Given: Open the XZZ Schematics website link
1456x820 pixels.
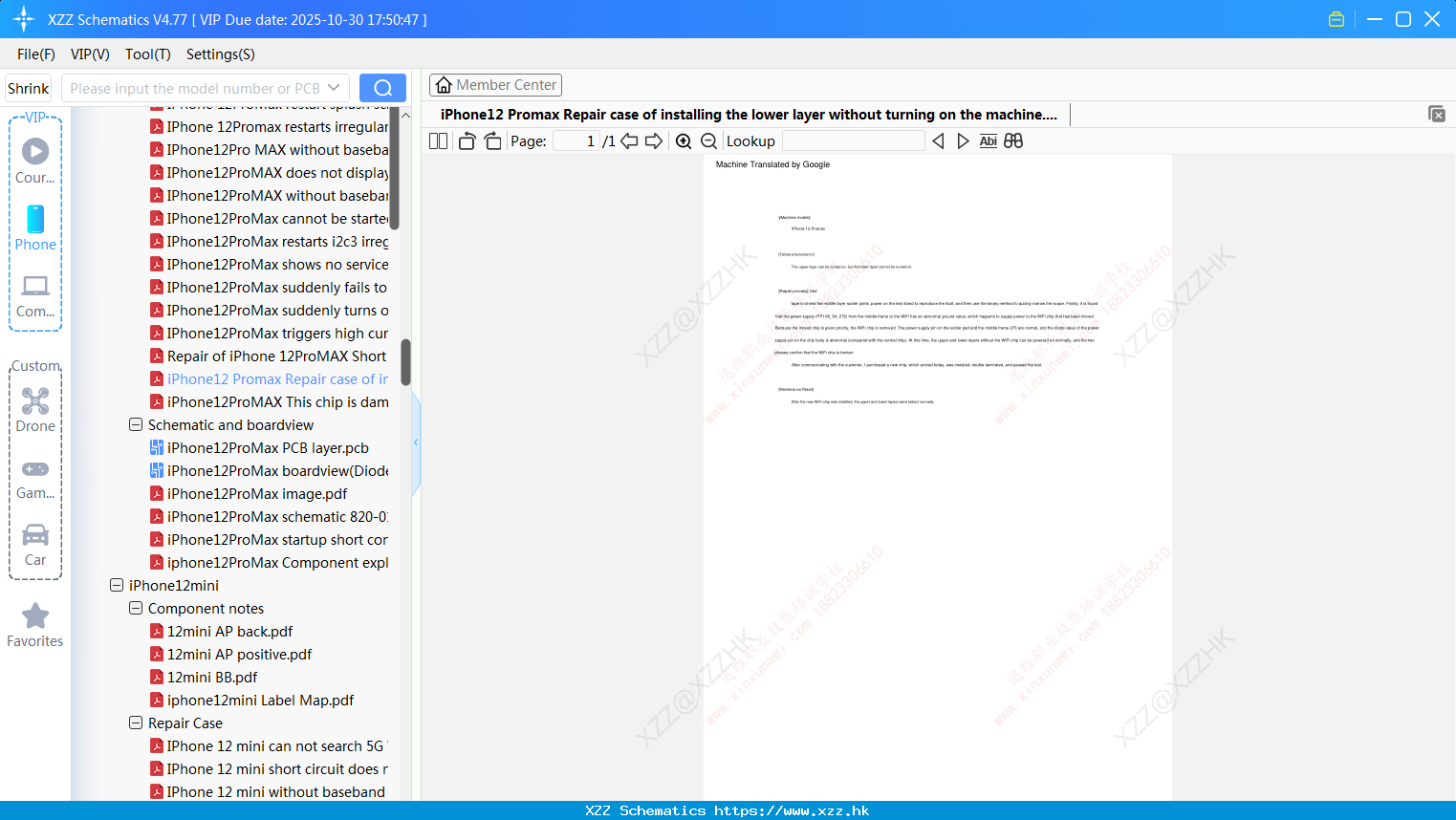Looking at the screenshot, I should 792,810.
